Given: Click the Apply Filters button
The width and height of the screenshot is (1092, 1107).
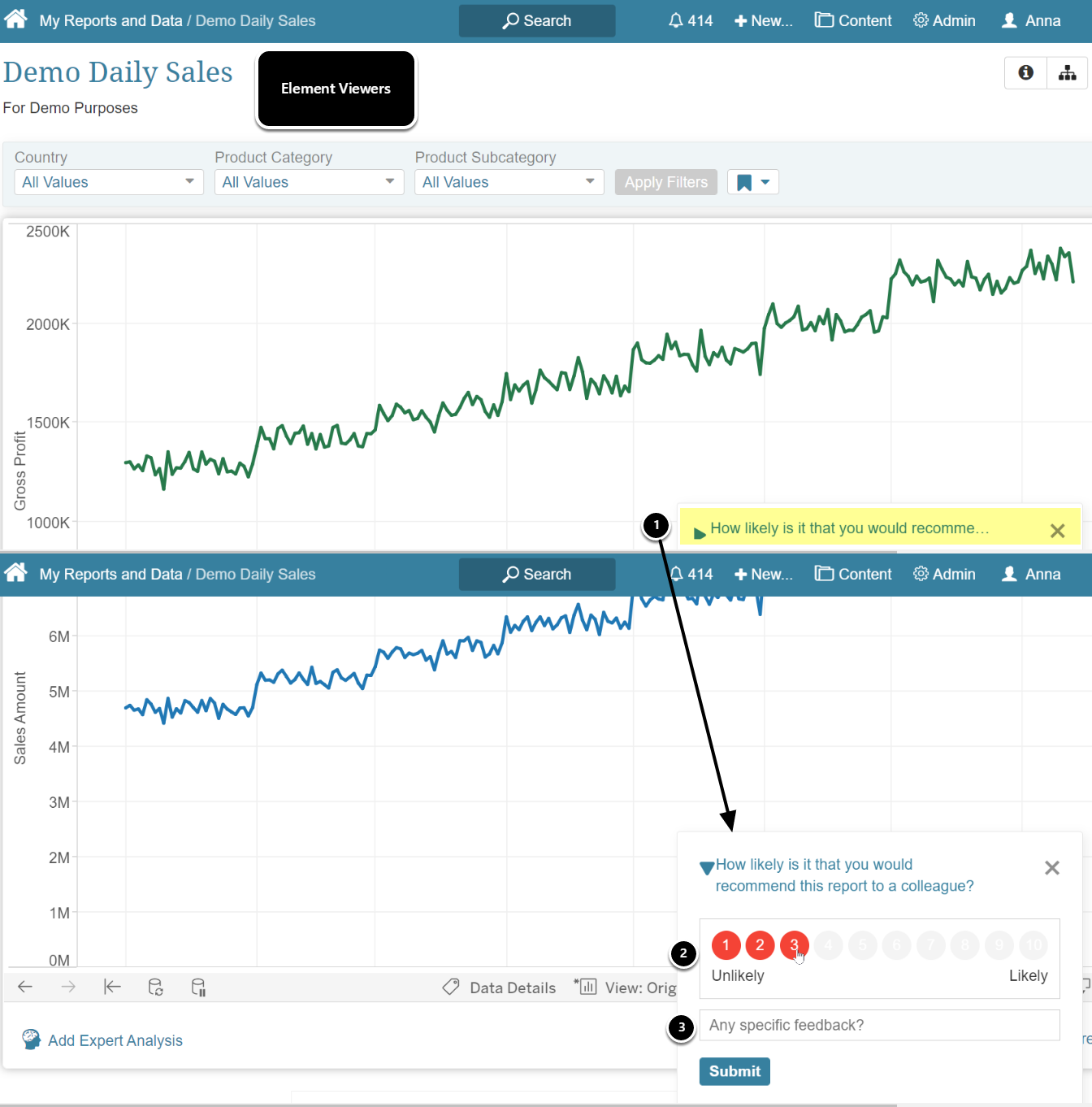Looking at the screenshot, I should coord(665,182).
